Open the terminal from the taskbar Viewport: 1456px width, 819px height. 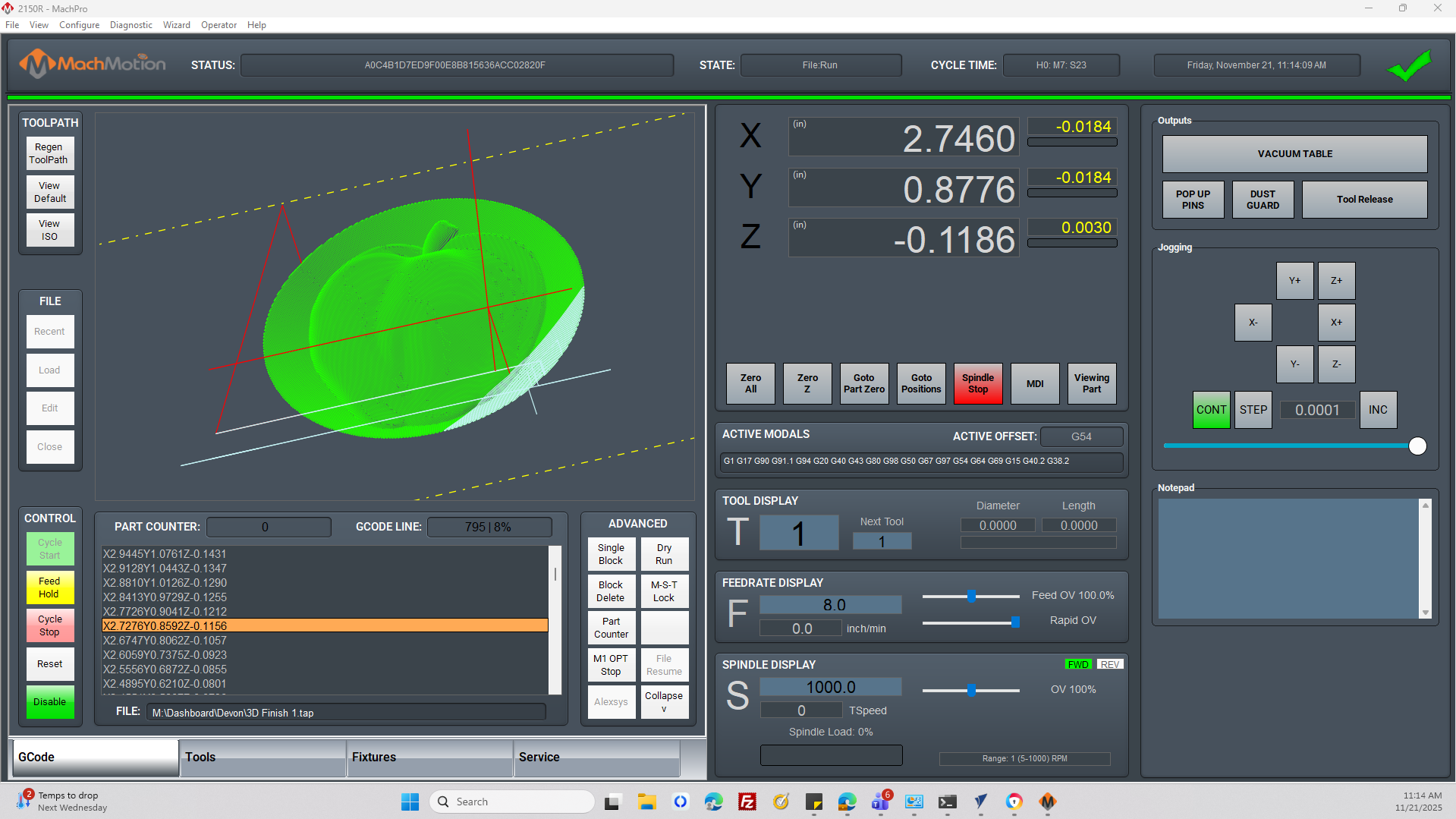click(x=947, y=802)
